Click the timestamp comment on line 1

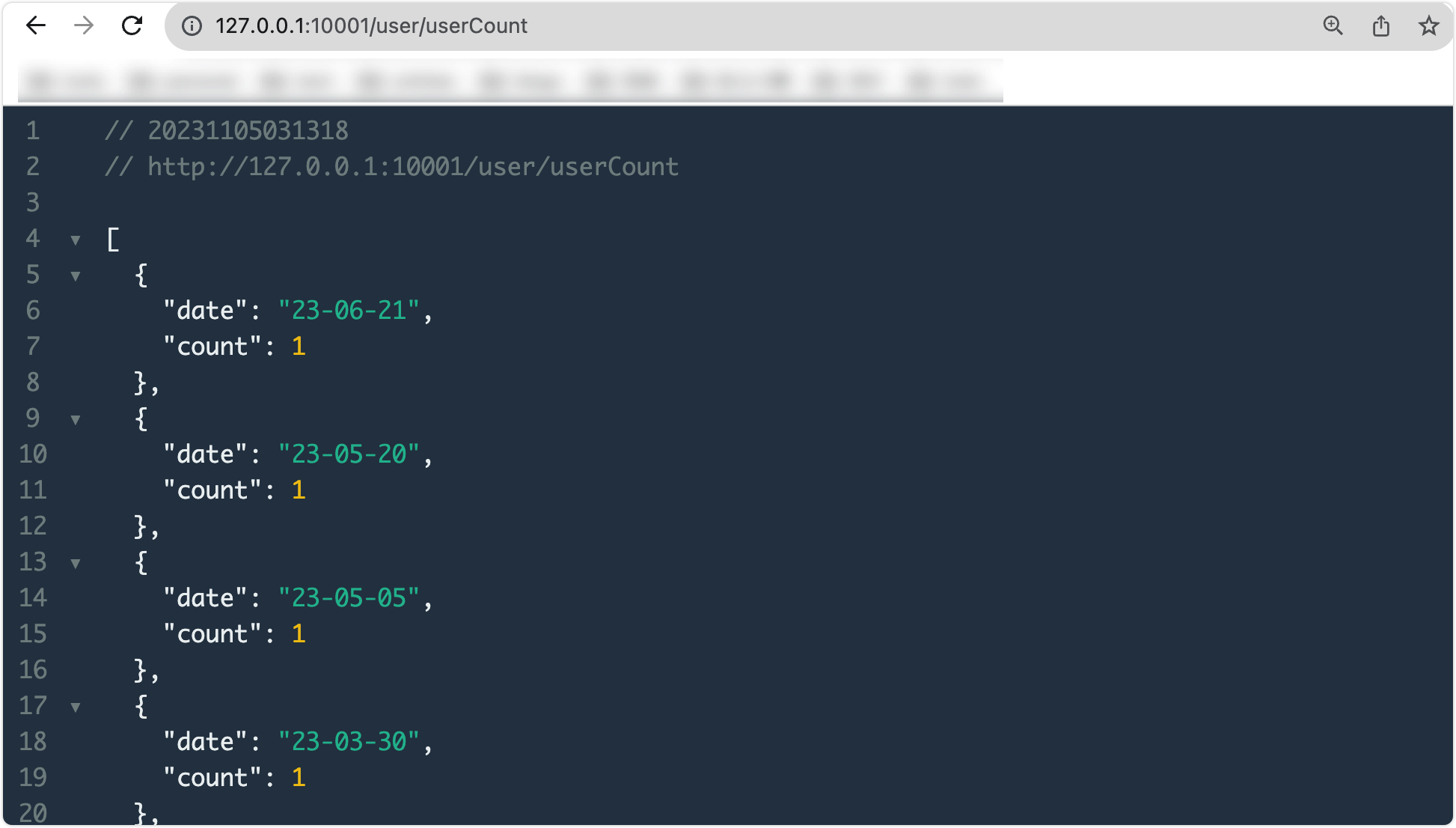pyautogui.click(x=247, y=131)
